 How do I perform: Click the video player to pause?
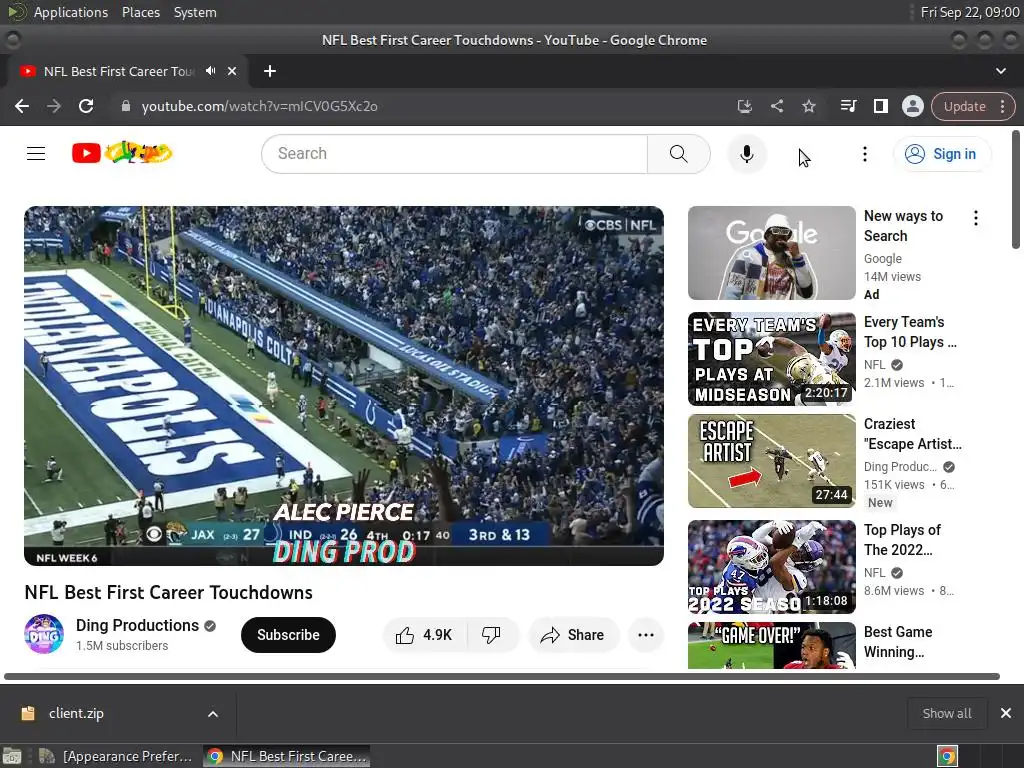(344, 385)
